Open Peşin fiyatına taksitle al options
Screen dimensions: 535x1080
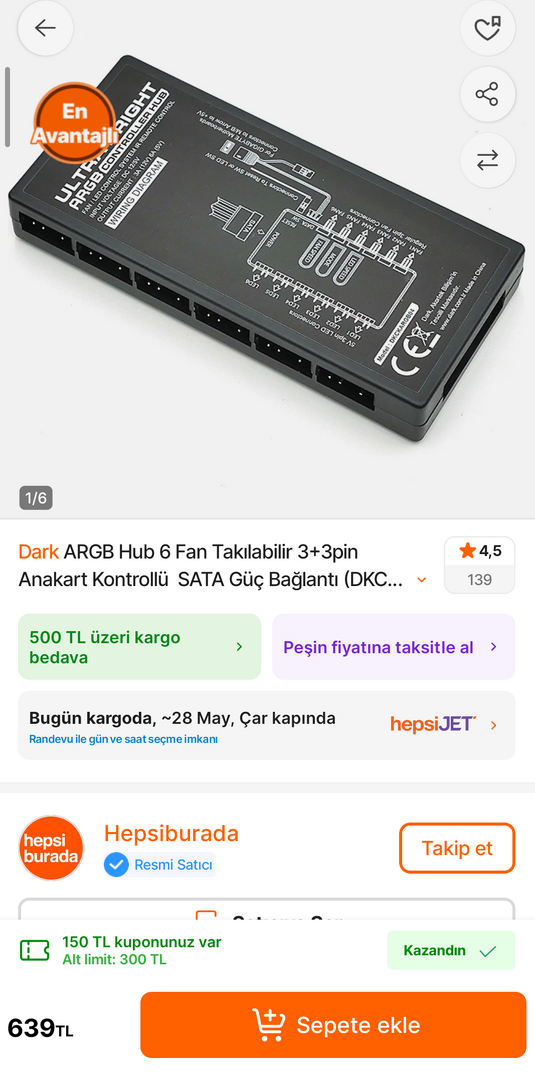pos(394,647)
